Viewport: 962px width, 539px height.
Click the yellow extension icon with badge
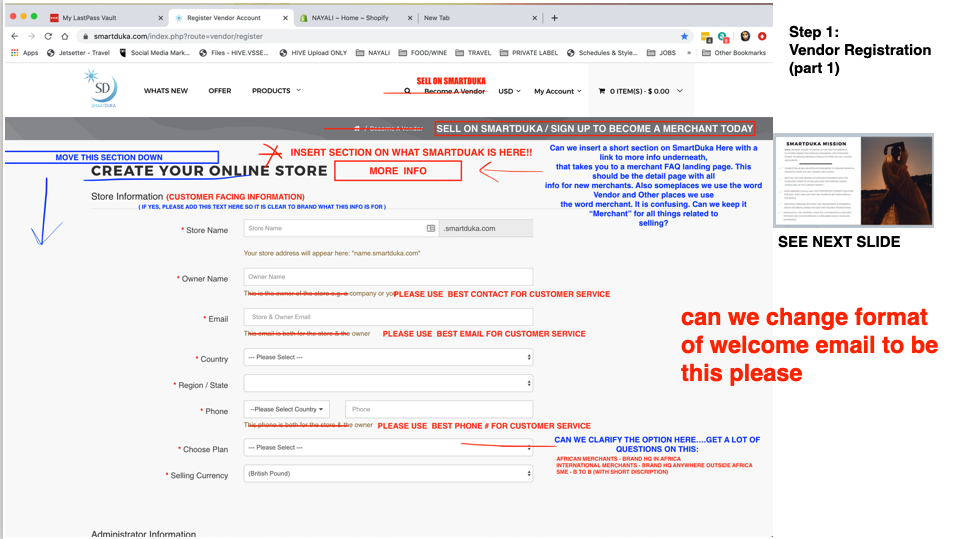[x=706, y=37]
